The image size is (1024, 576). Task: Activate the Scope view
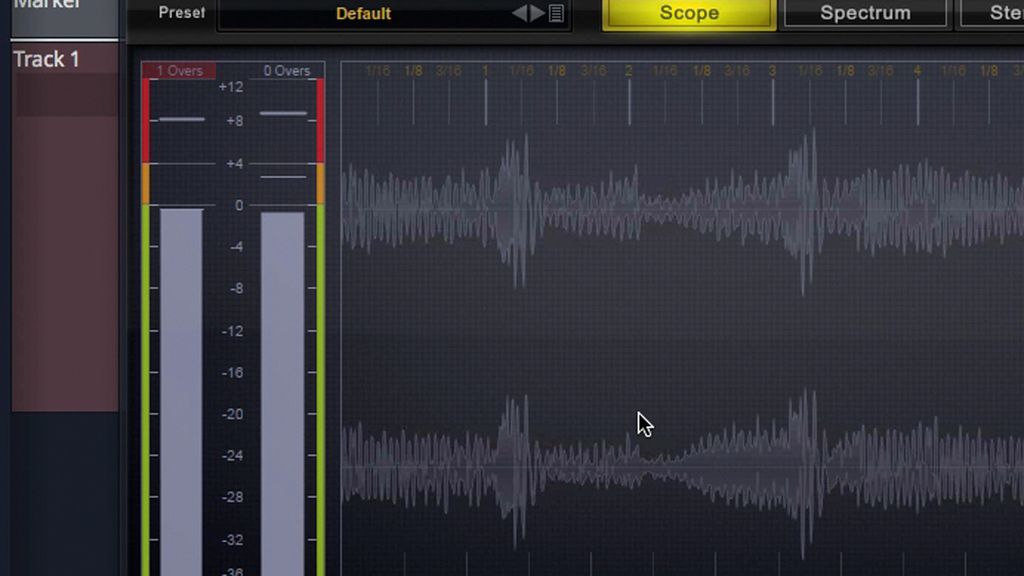(688, 13)
